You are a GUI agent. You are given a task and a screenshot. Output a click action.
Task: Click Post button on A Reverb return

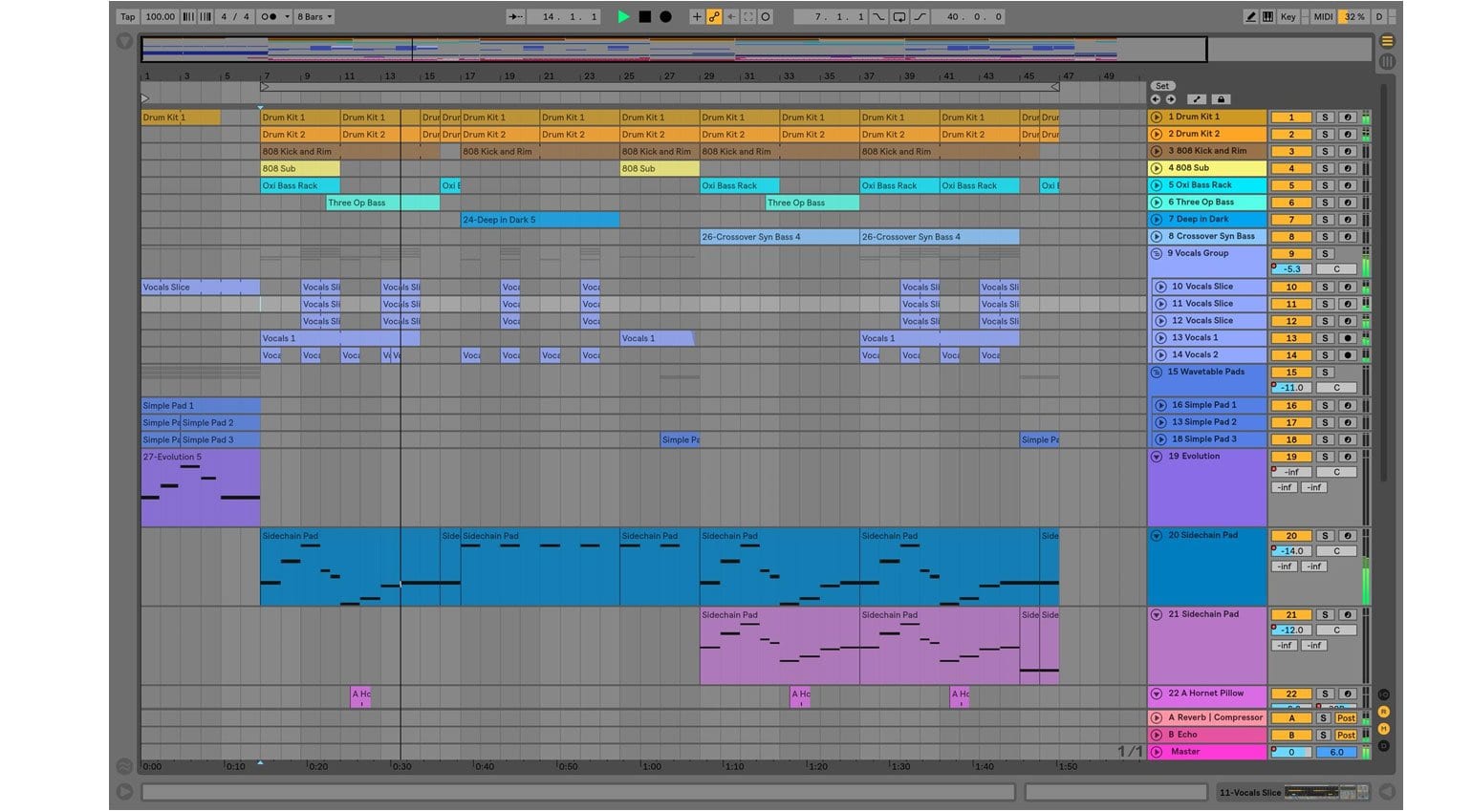click(1346, 718)
